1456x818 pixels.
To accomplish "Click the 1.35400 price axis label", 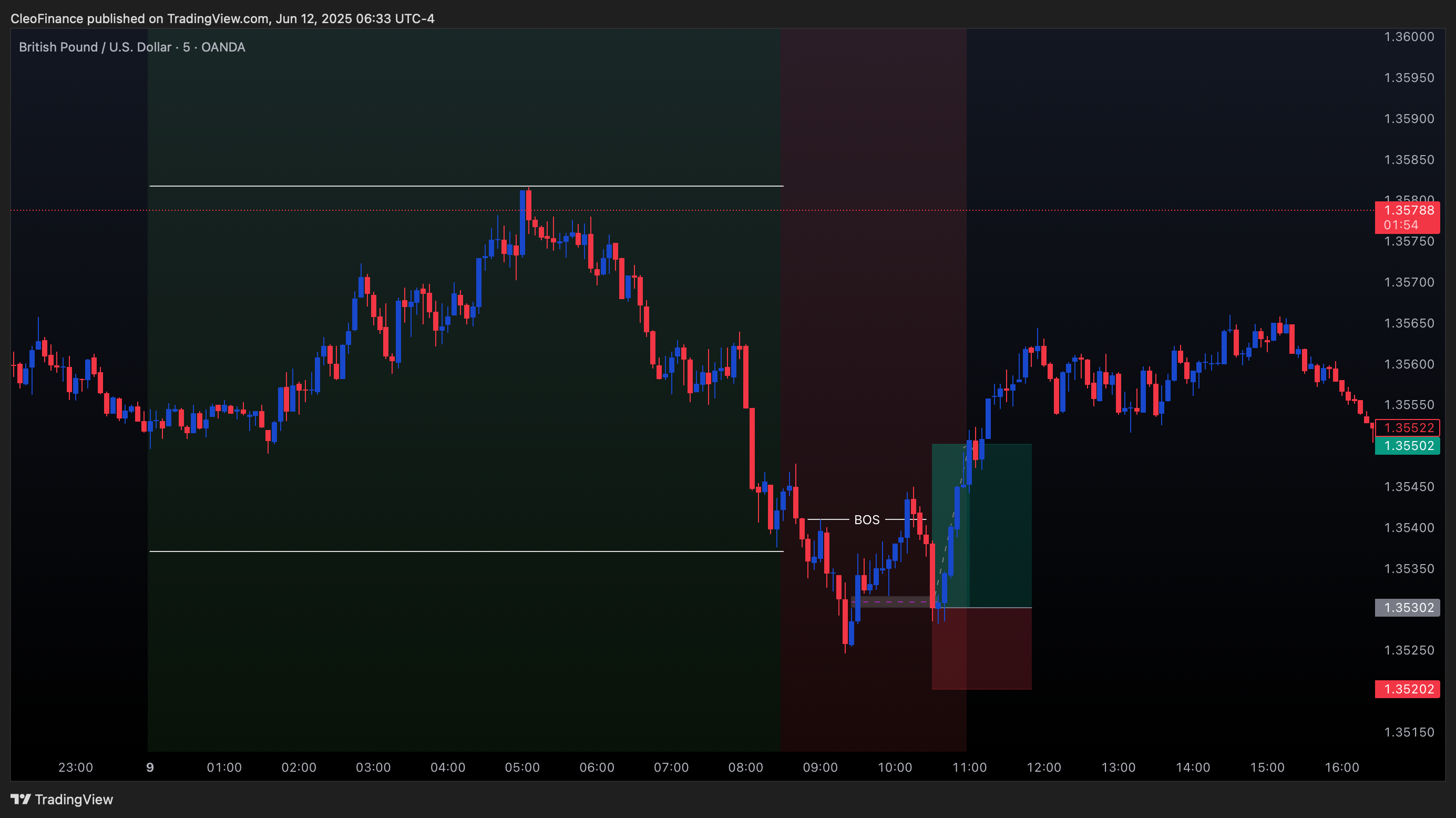I will point(1409,527).
